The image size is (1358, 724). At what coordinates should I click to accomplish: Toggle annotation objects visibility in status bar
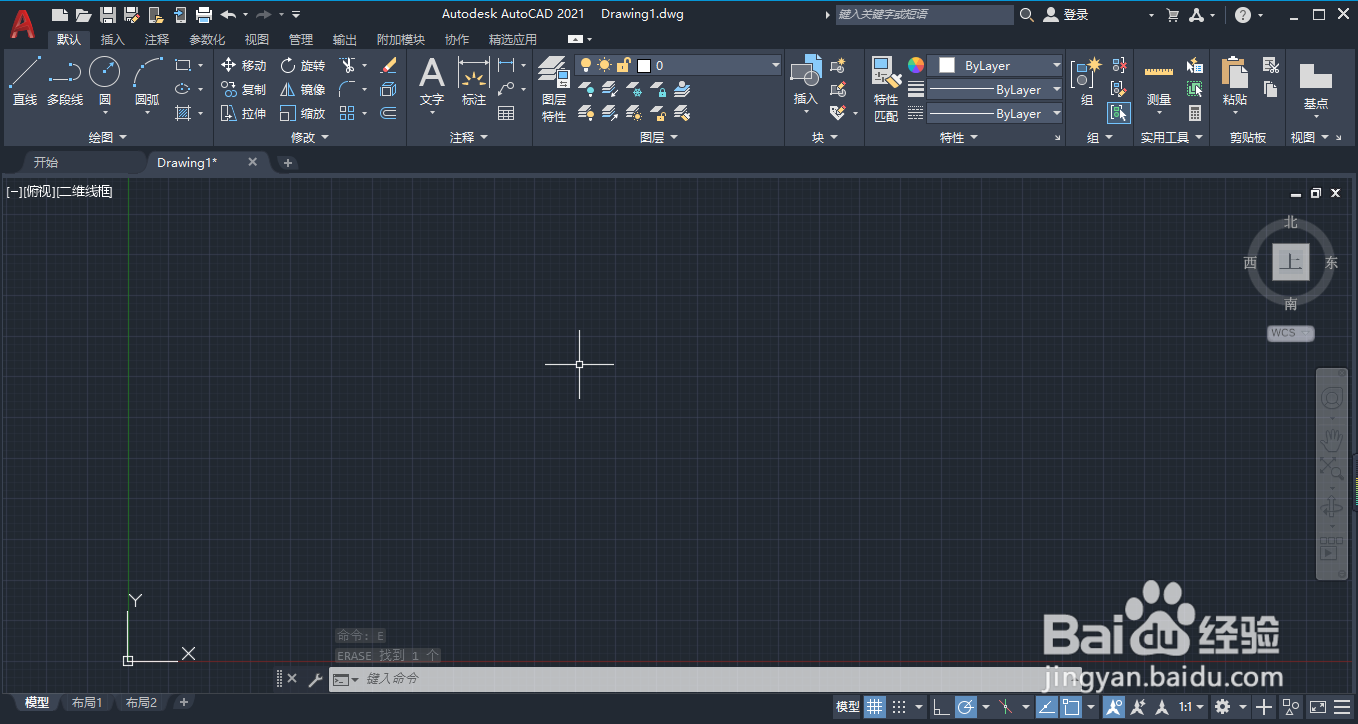pyautogui.click(x=1113, y=707)
